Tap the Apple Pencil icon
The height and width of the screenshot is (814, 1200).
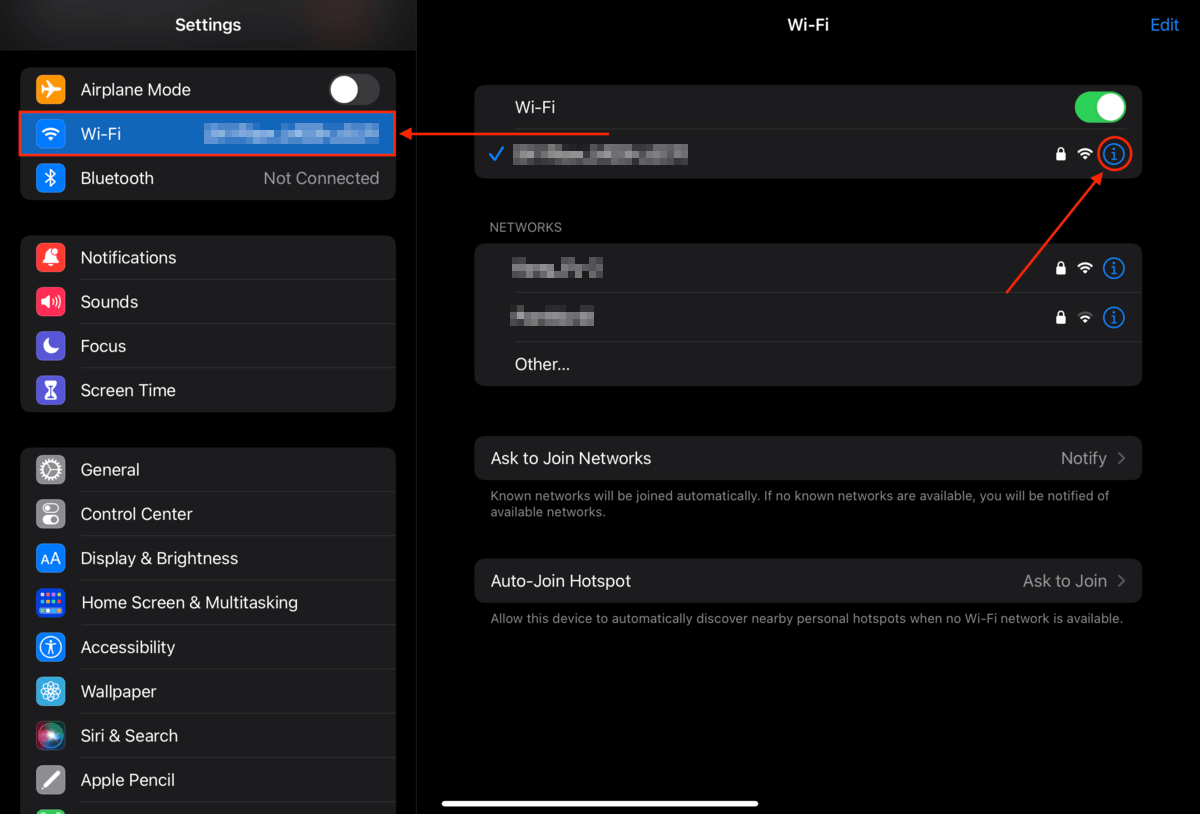[x=51, y=780]
